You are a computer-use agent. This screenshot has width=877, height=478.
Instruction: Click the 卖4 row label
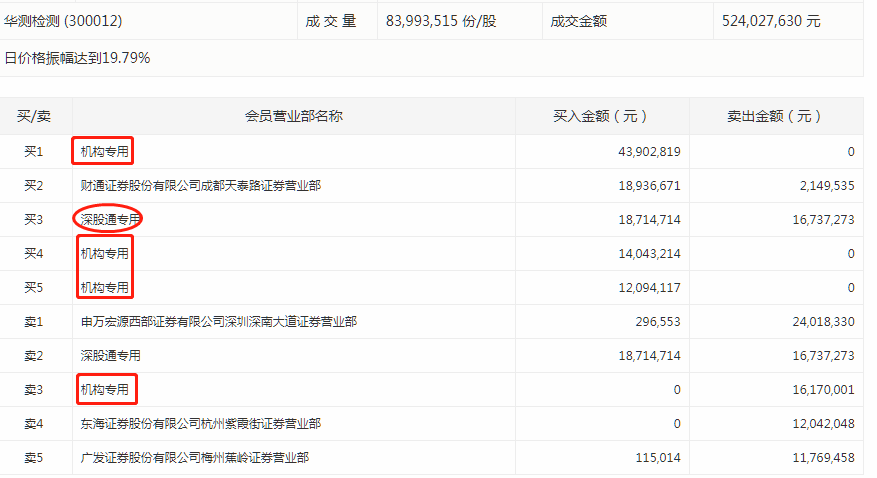pyautogui.click(x=34, y=424)
